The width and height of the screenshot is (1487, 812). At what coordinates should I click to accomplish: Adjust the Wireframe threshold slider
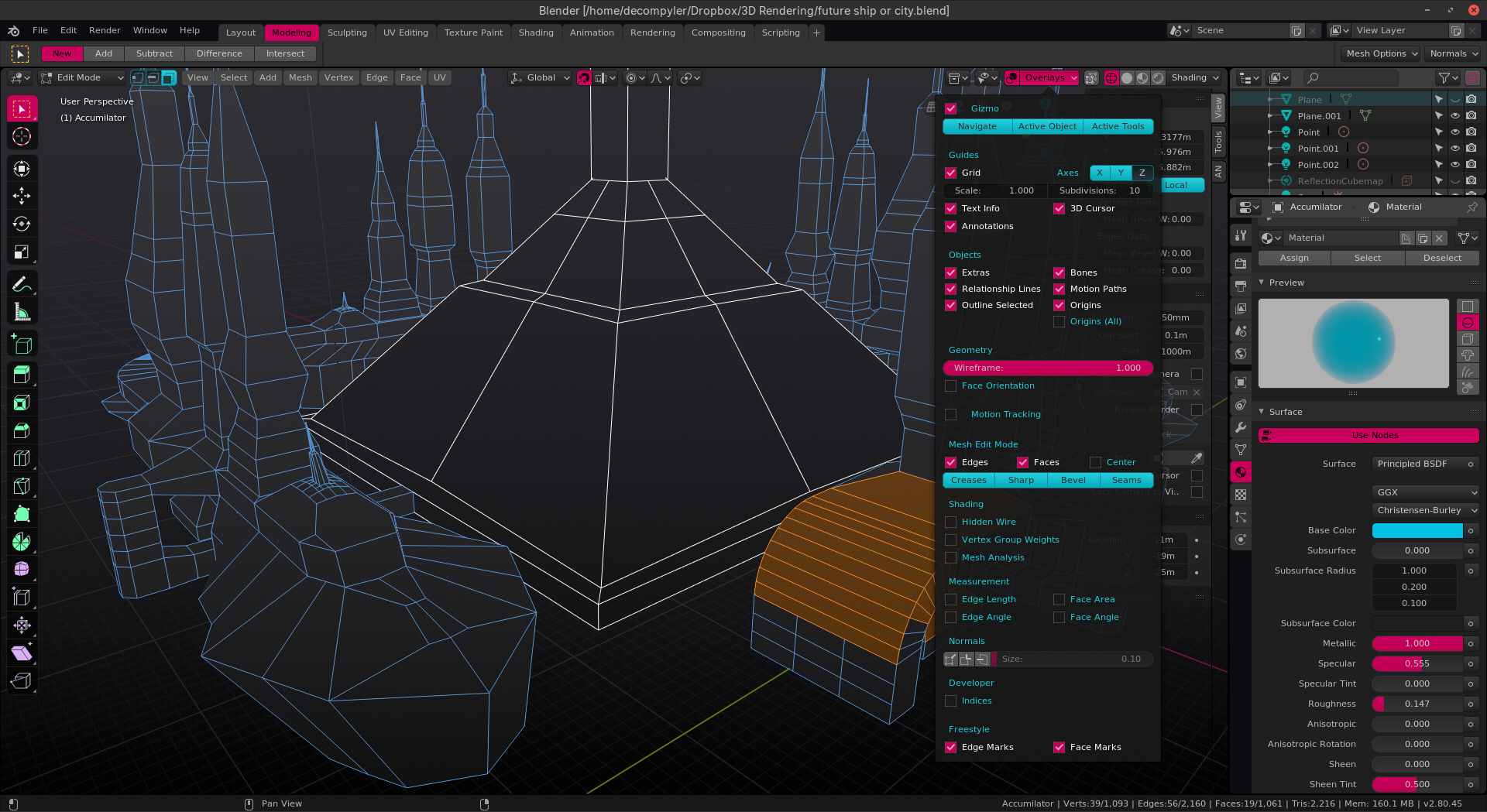(x=1048, y=368)
